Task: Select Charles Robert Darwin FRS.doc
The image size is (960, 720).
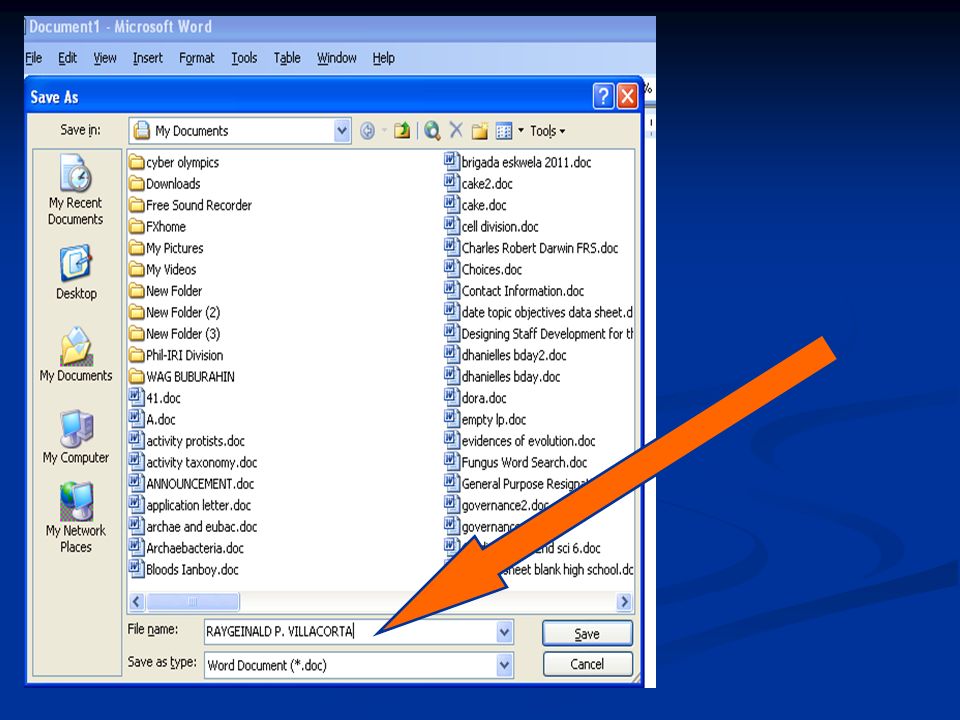Action: (x=531, y=248)
